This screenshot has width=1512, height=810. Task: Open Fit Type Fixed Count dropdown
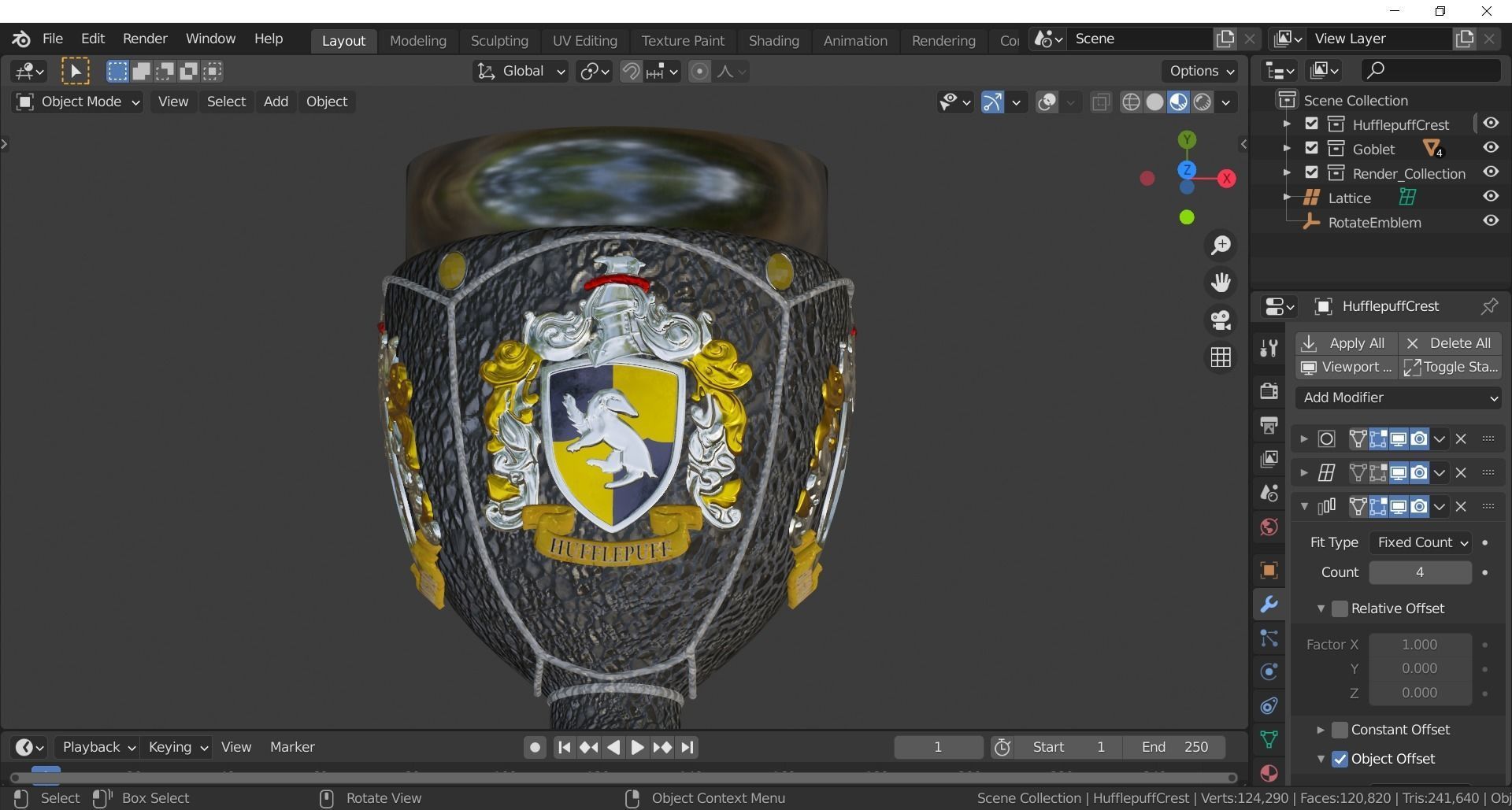pos(1420,542)
